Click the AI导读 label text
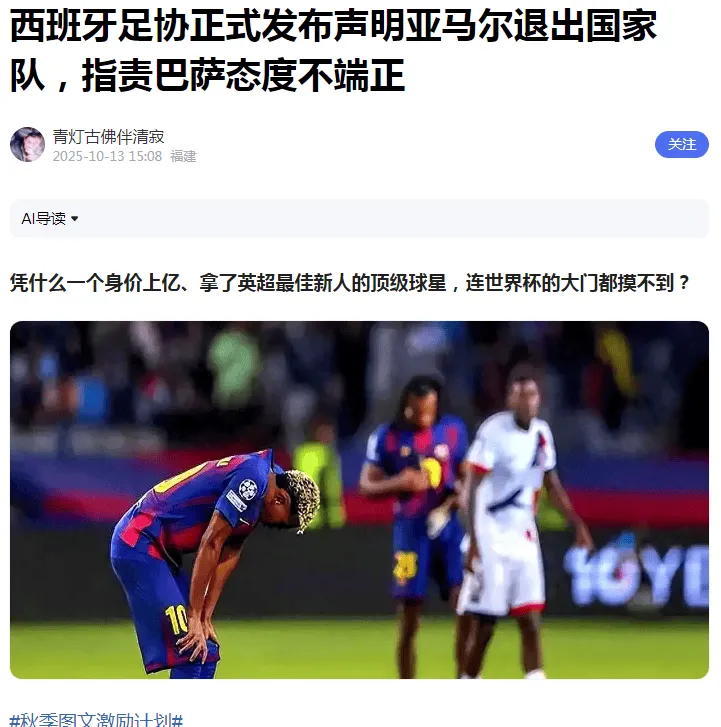The image size is (721, 727). 44,218
